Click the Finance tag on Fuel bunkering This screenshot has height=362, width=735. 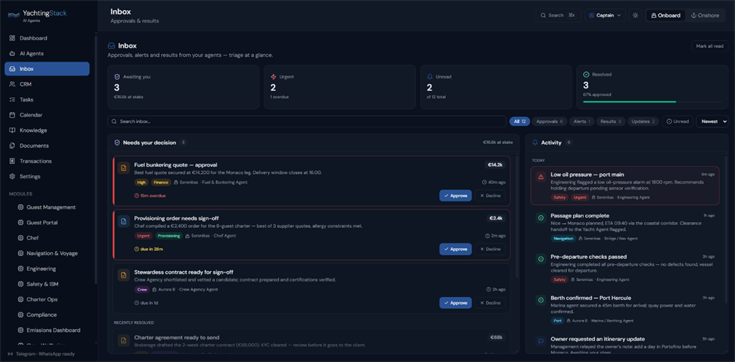pyautogui.click(x=160, y=182)
